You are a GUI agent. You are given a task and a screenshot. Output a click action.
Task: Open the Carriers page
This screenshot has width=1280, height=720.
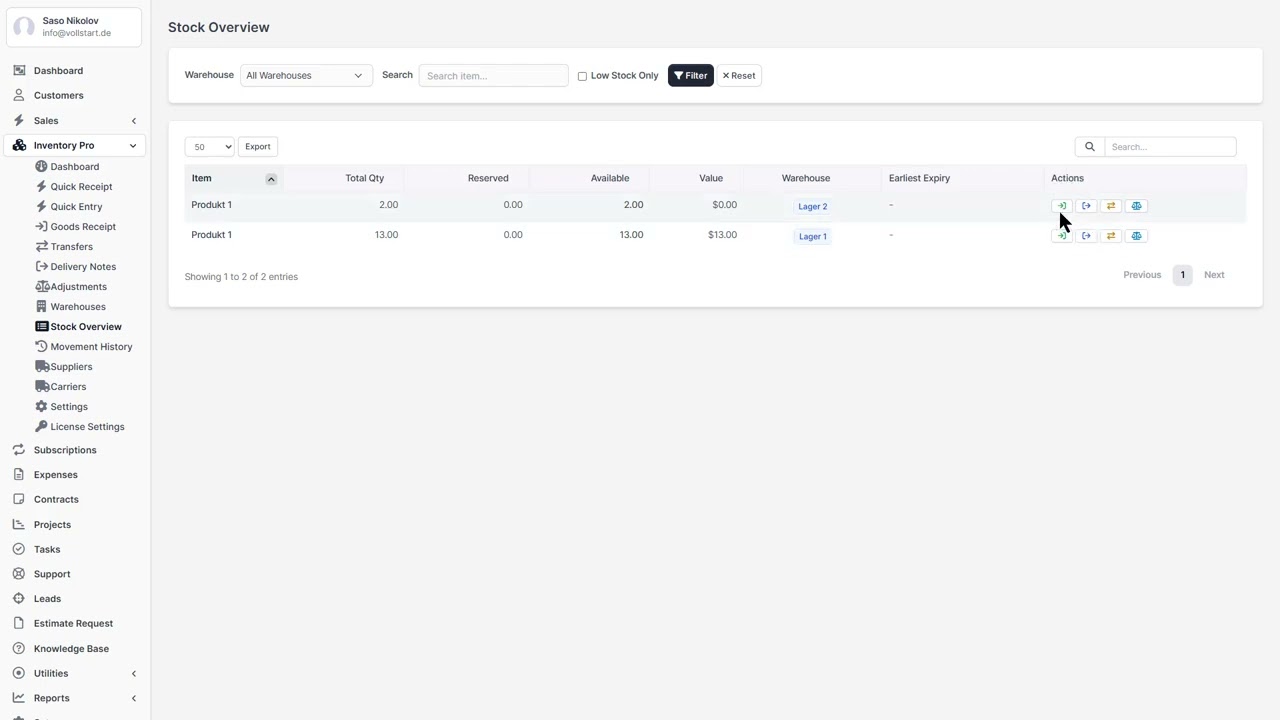(68, 386)
